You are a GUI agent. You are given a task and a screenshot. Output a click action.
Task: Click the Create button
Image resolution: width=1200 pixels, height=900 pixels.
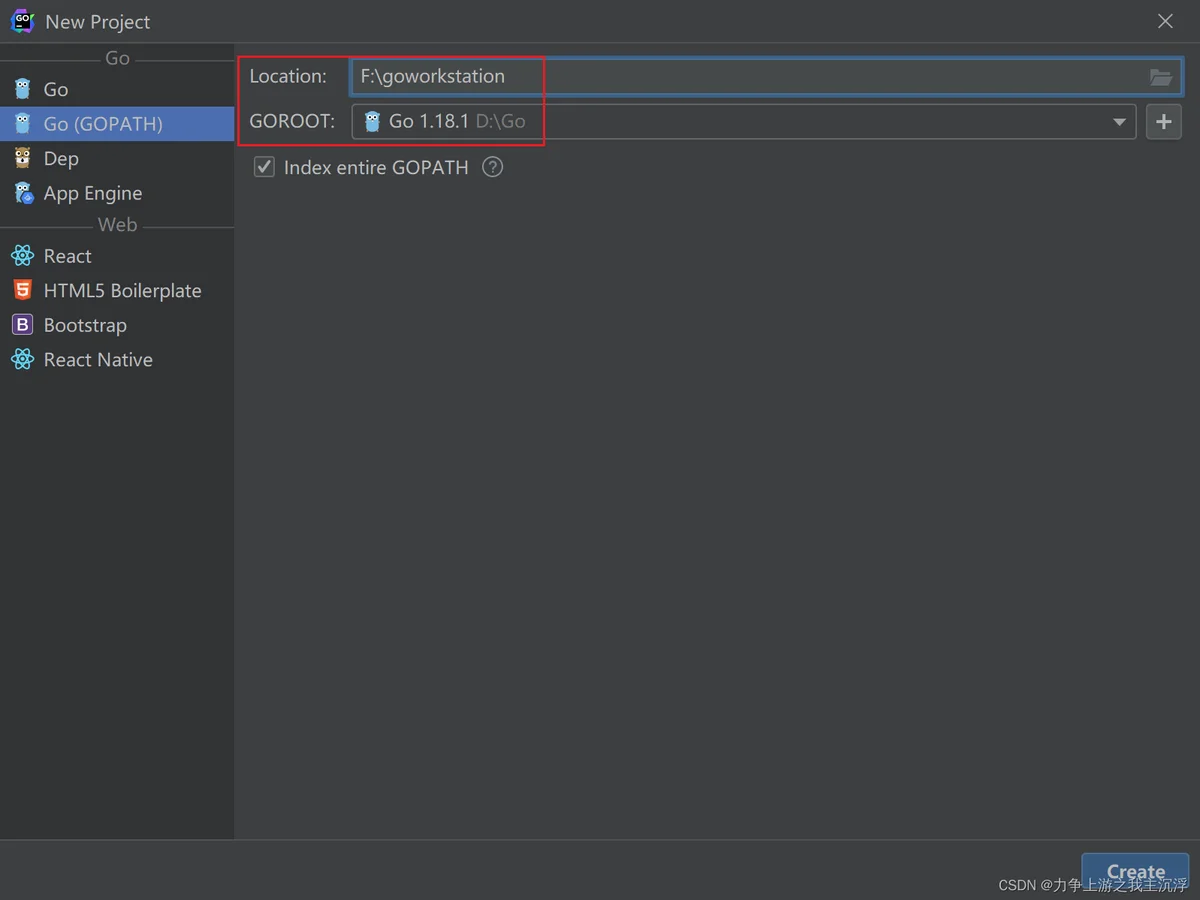coord(1135,872)
